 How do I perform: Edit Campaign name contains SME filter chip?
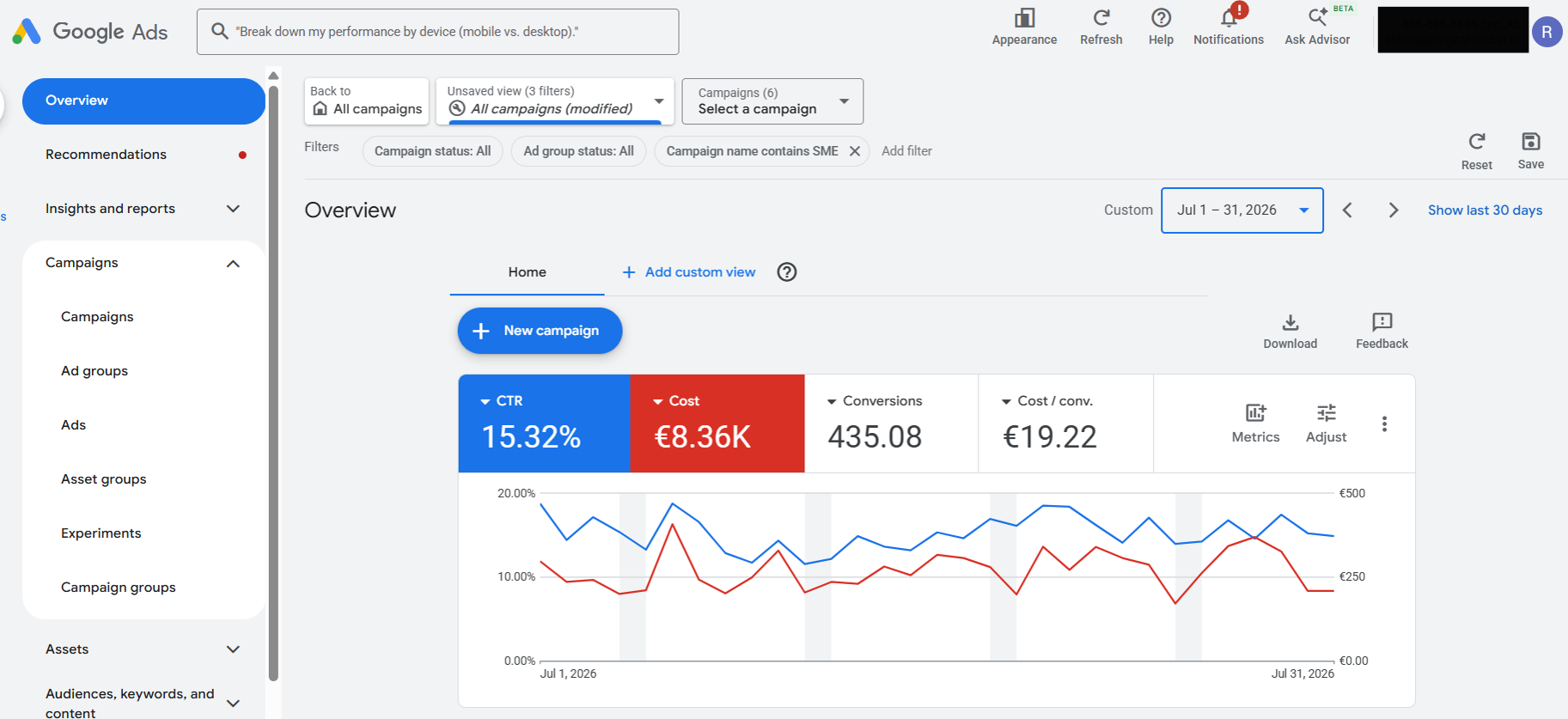point(753,151)
